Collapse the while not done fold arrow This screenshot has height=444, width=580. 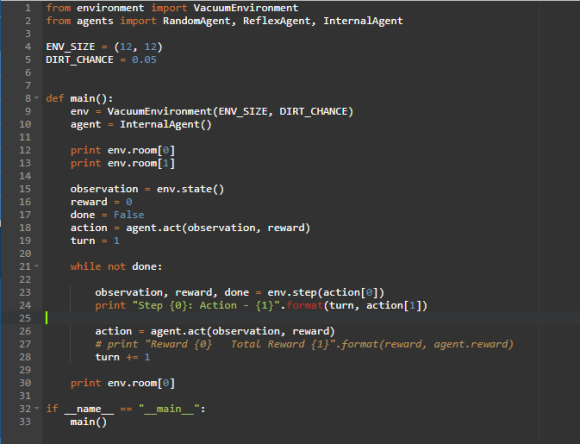37,266
